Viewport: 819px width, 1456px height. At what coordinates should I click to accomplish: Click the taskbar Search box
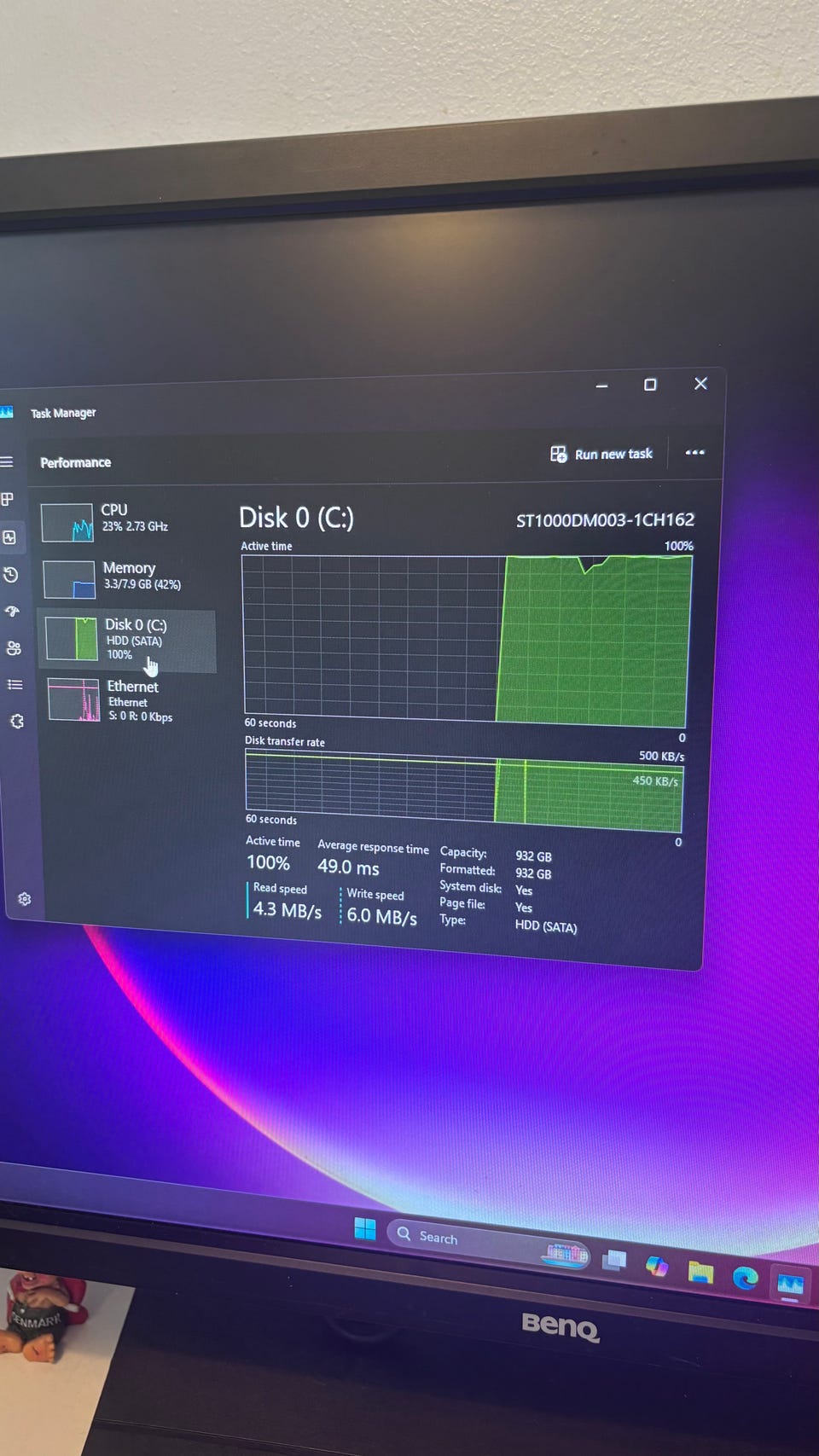tap(489, 1242)
